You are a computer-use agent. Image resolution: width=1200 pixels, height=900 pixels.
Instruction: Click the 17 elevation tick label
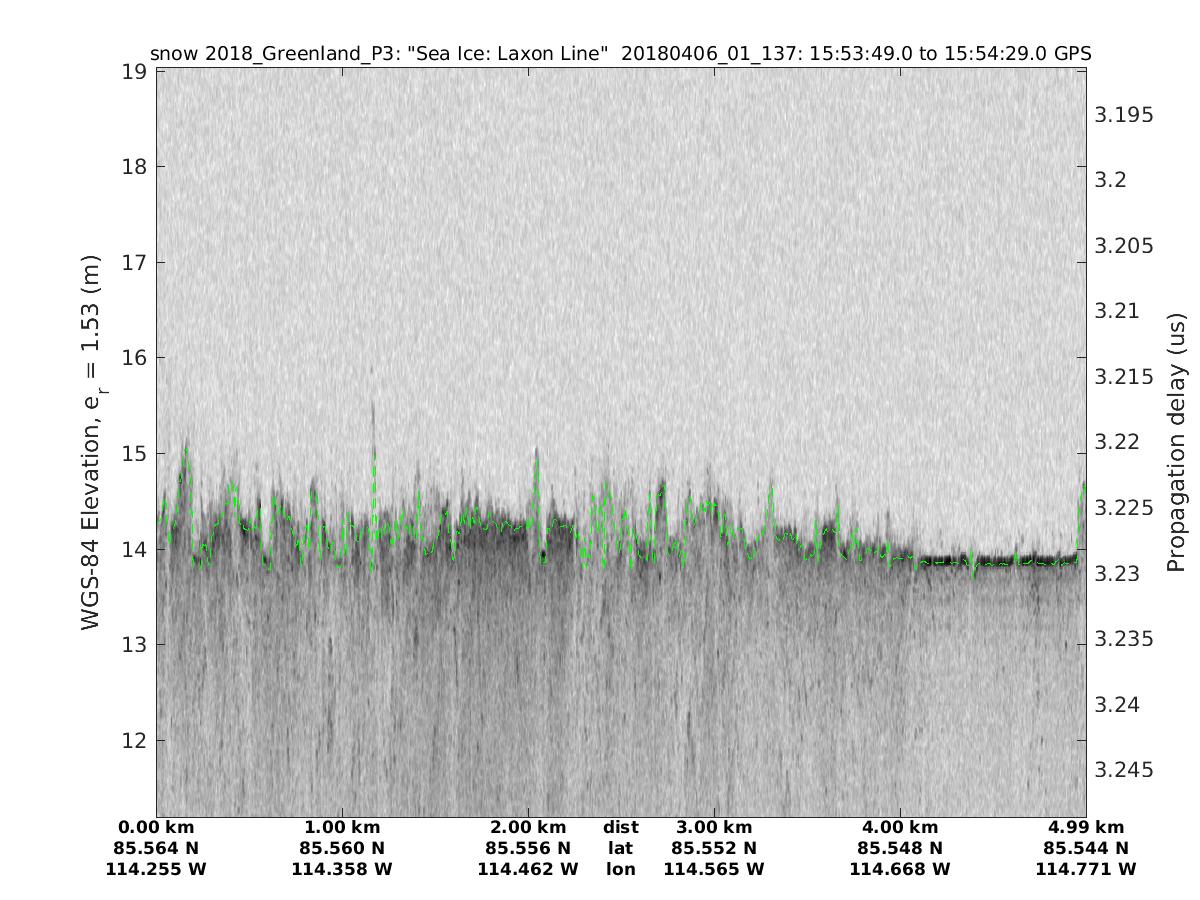(x=136, y=263)
